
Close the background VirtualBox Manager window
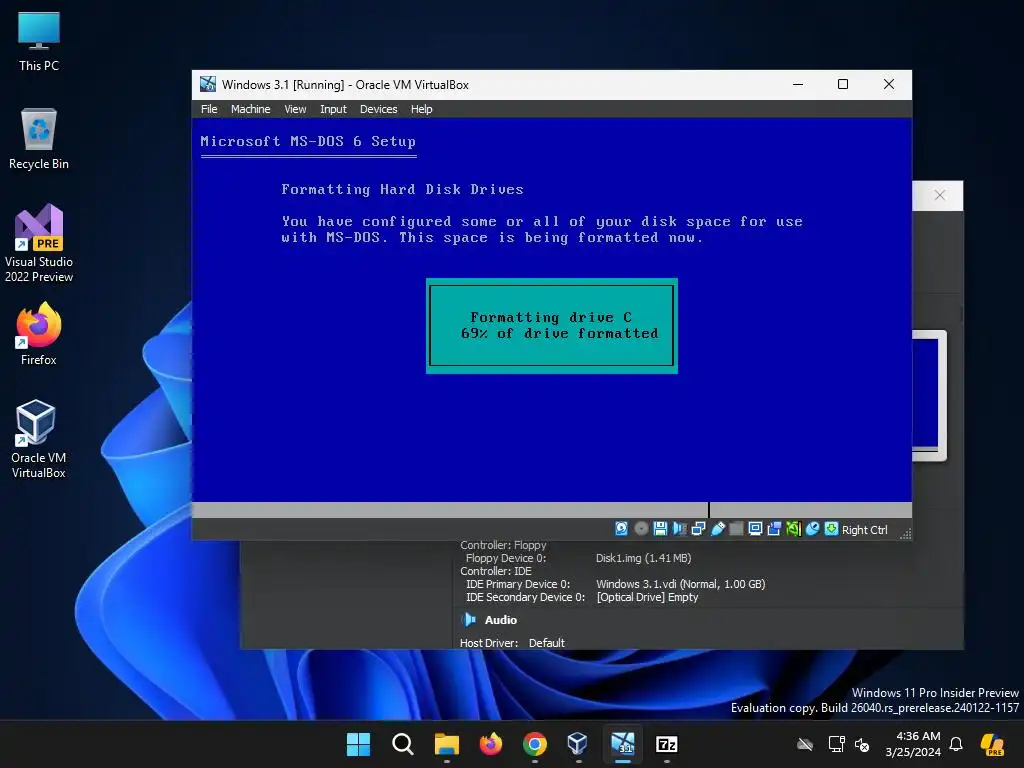pyautogui.click(x=940, y=195)
